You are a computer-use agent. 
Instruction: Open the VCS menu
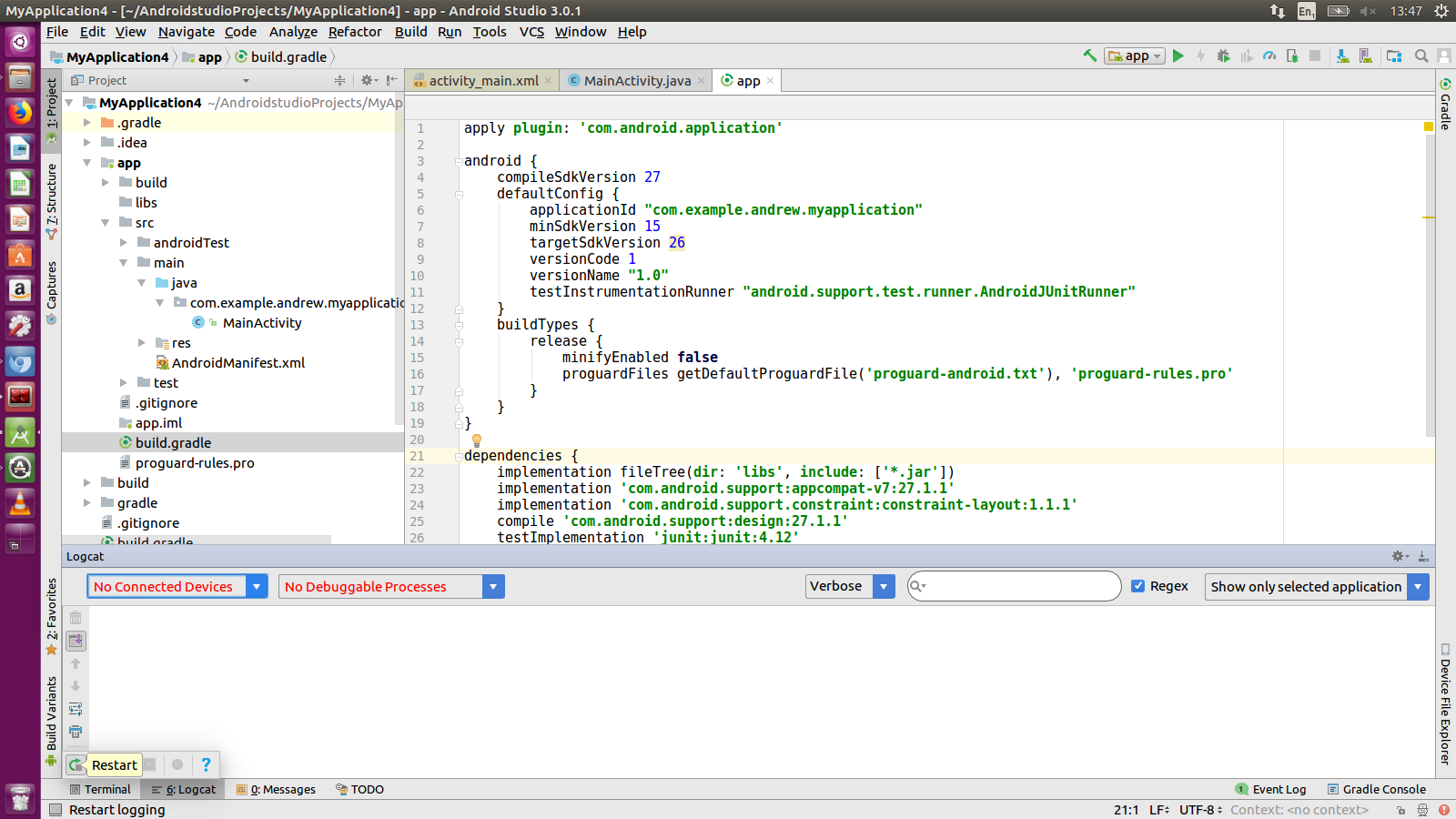[531, 32]
